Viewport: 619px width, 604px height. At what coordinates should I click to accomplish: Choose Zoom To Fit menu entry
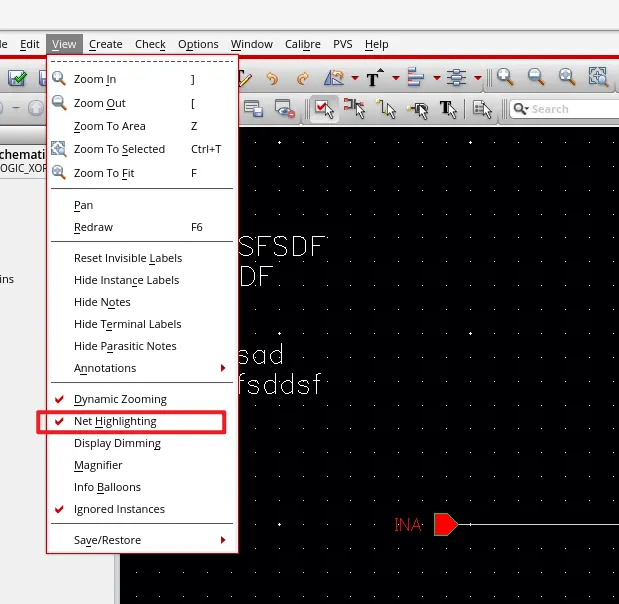coord(142,173)
